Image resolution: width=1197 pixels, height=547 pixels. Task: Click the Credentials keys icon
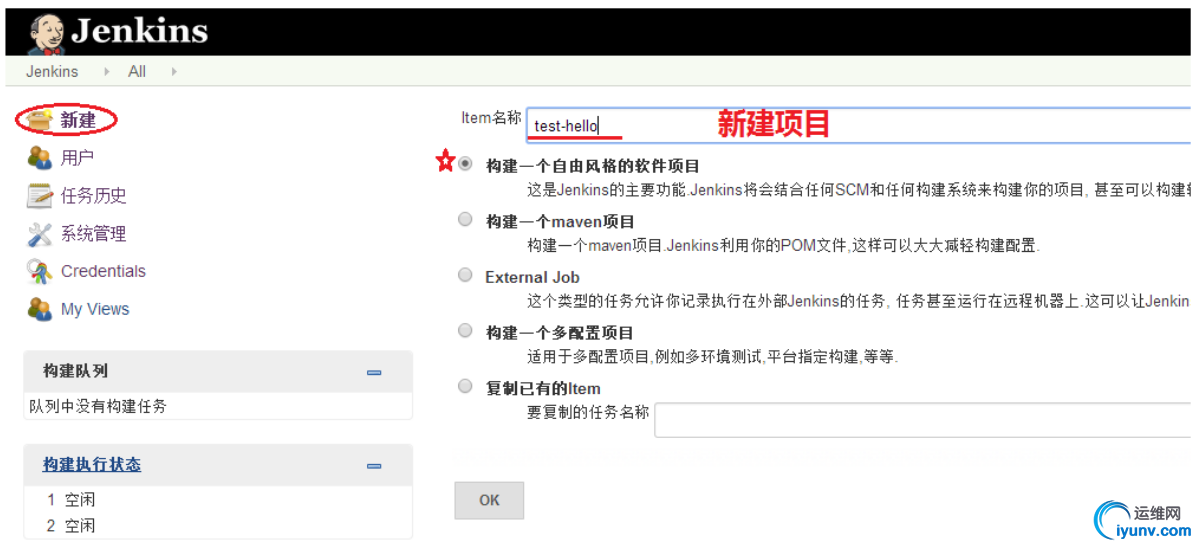tap(39, 271)
